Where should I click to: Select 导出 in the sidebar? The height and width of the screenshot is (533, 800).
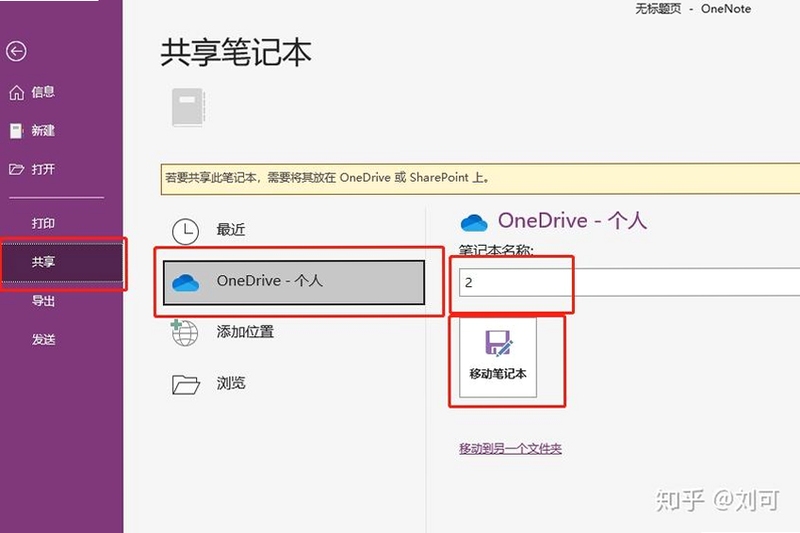(43, 301)
